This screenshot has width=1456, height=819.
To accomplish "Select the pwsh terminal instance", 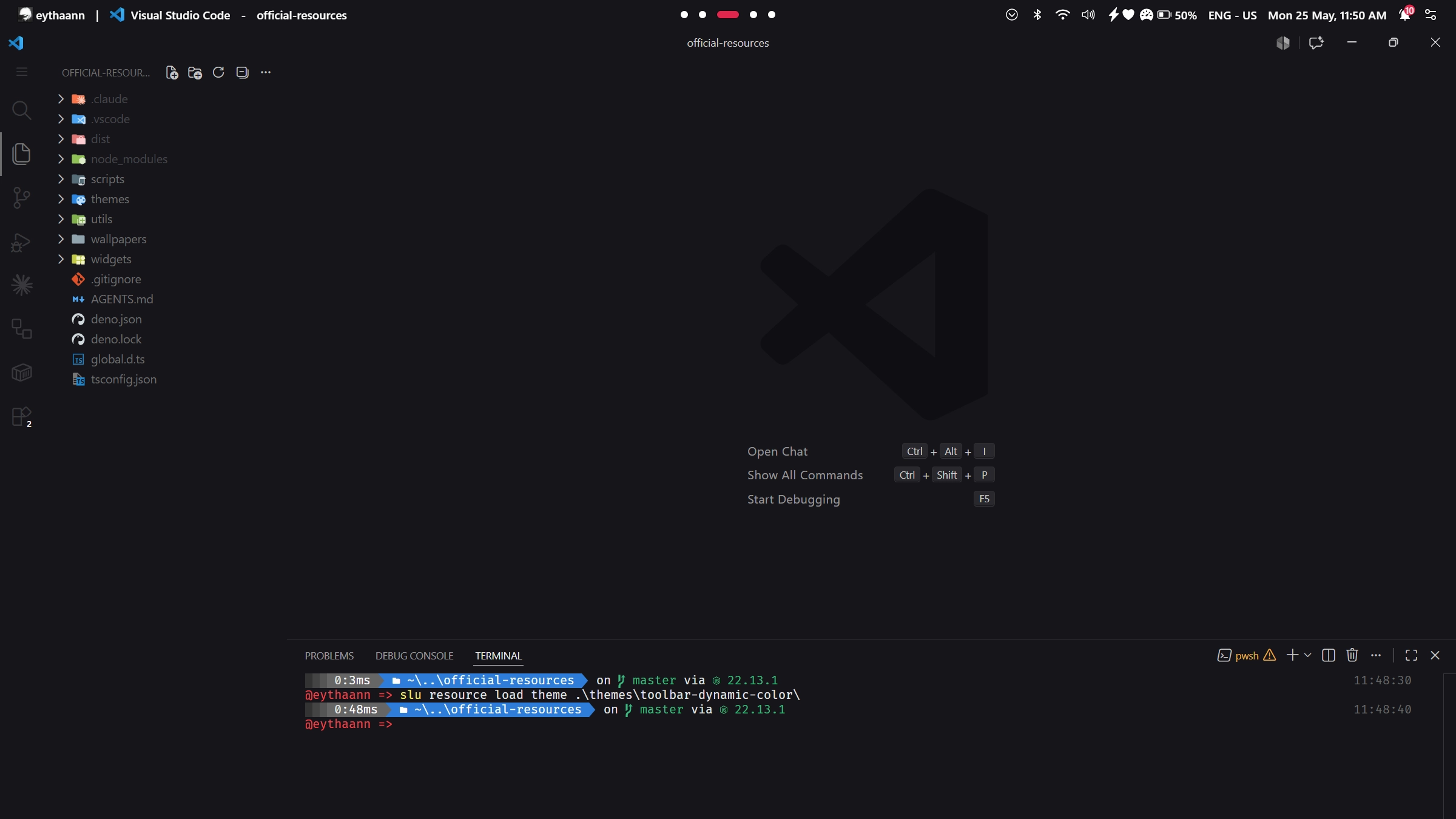I will tap(1247, 655).
